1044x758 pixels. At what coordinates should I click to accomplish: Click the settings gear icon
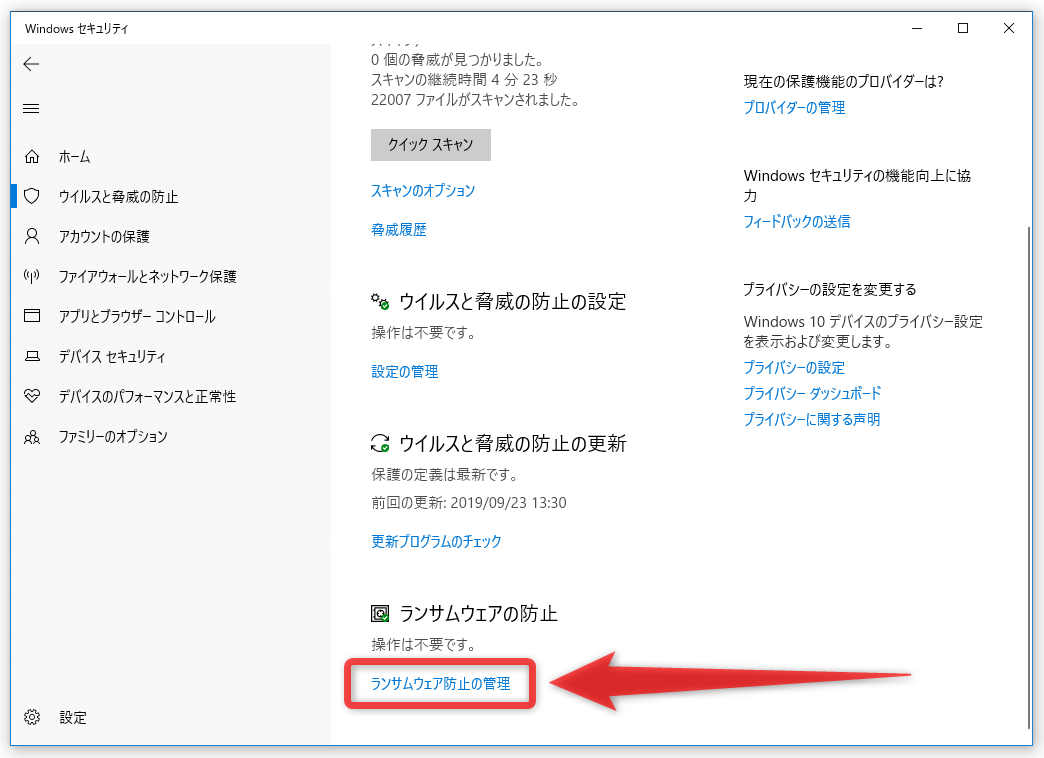[x=32, y=717]
